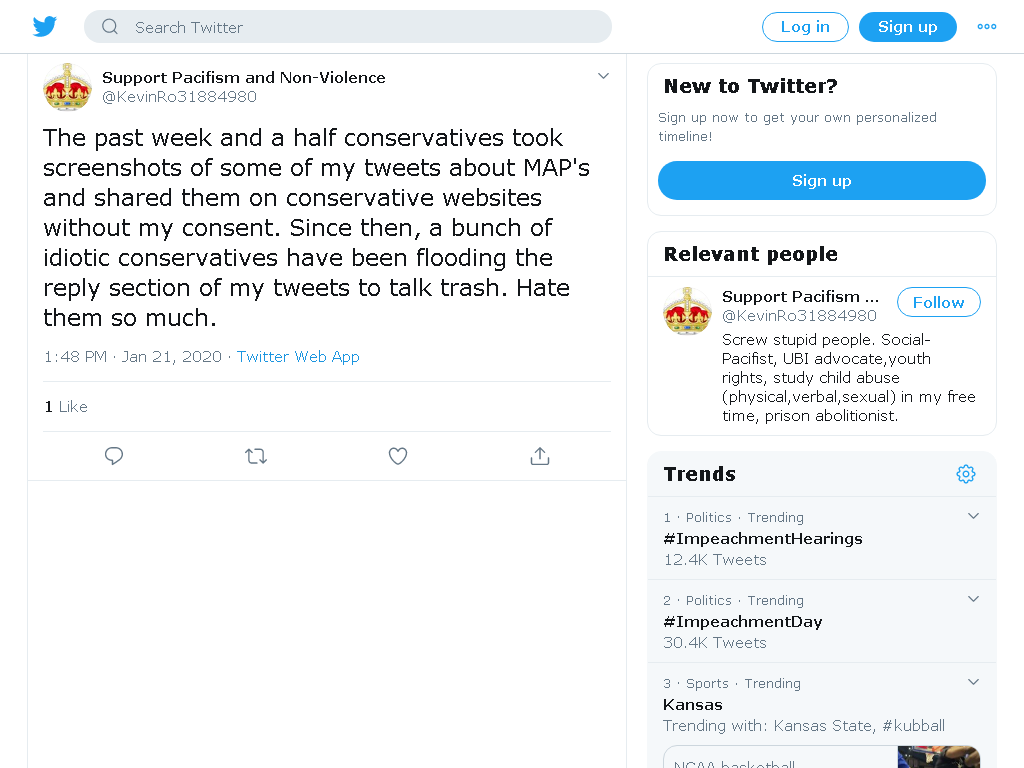Open the Twitter Web App link
The image size is (1024, 768).
[298, 357]
